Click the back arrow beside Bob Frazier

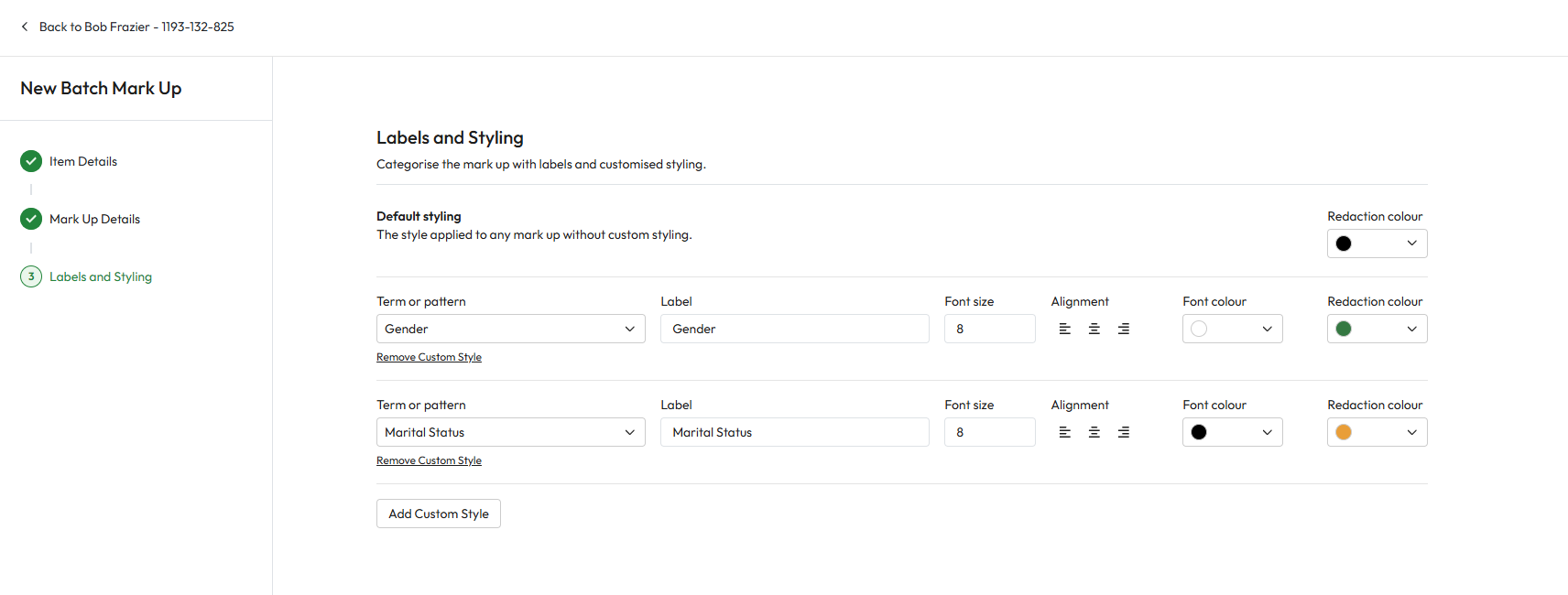click(25, 27)
